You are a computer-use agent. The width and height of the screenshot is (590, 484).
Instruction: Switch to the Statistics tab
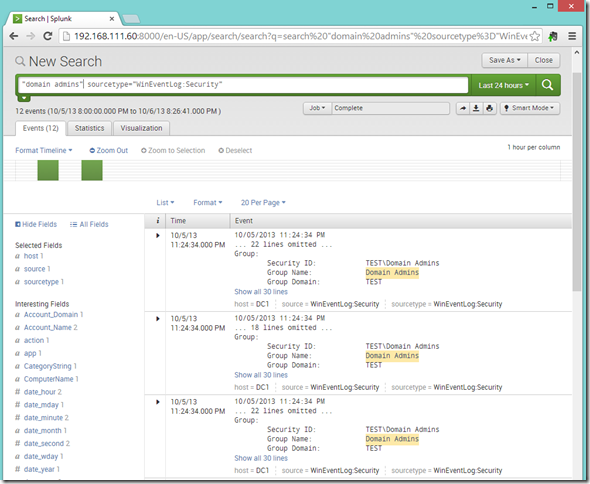pyautogui.click(x=90, y=128)
